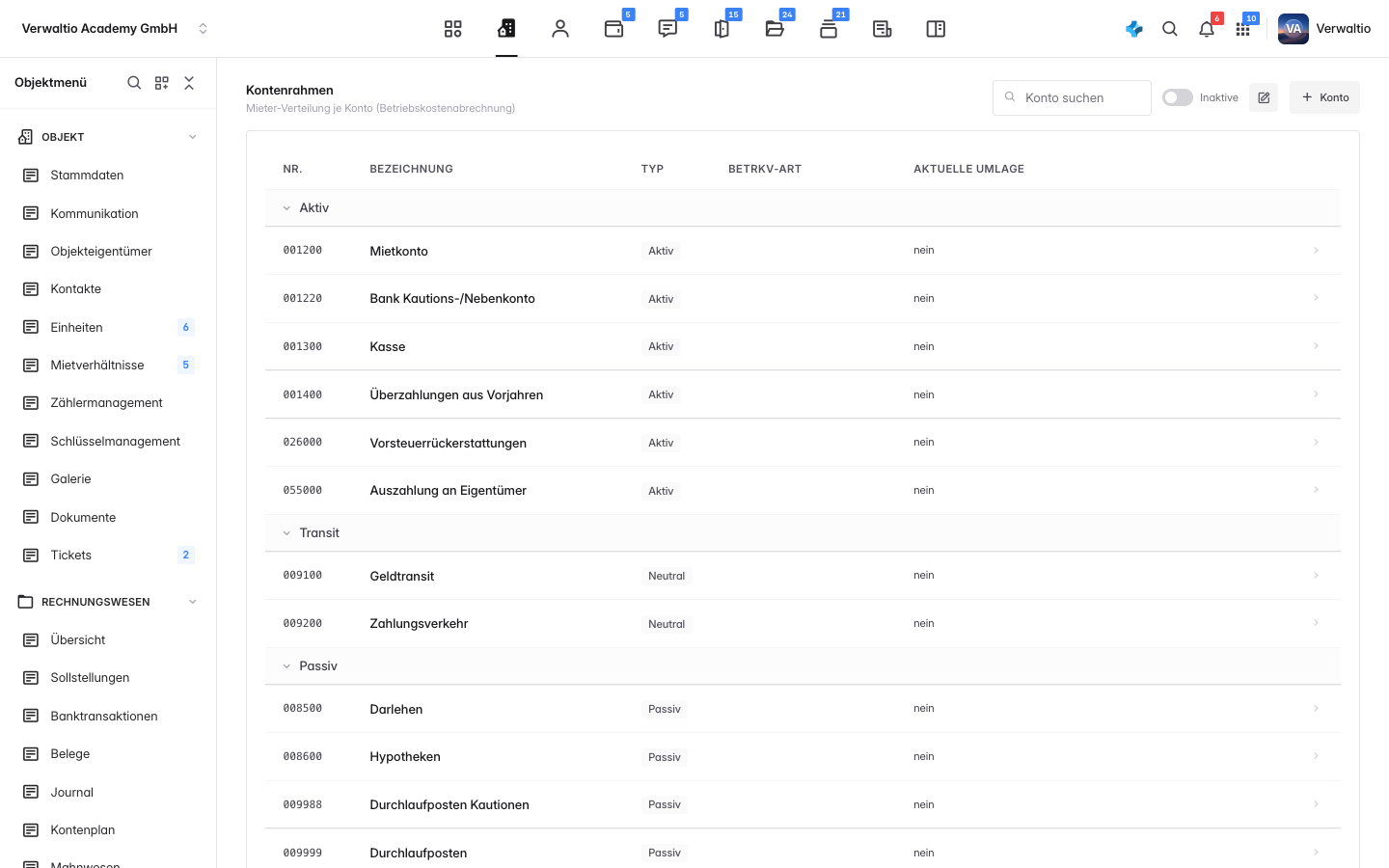Open the active building module icon in navigation
Viewport: 1389px width, 868px height.
pyautogui.click(x=506, y=29)
